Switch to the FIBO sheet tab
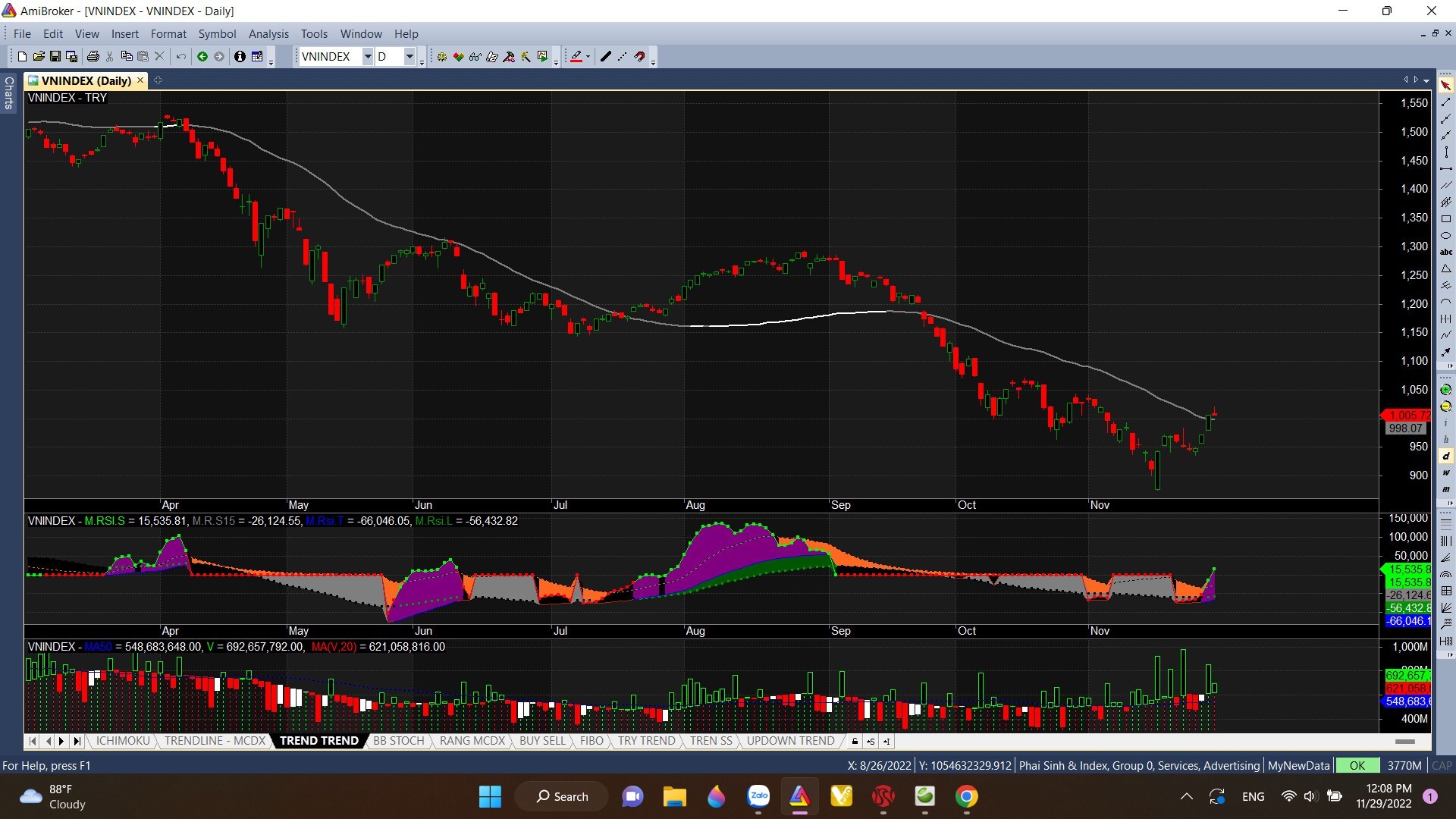1456x819 pixels. click(x=591, y=741)
